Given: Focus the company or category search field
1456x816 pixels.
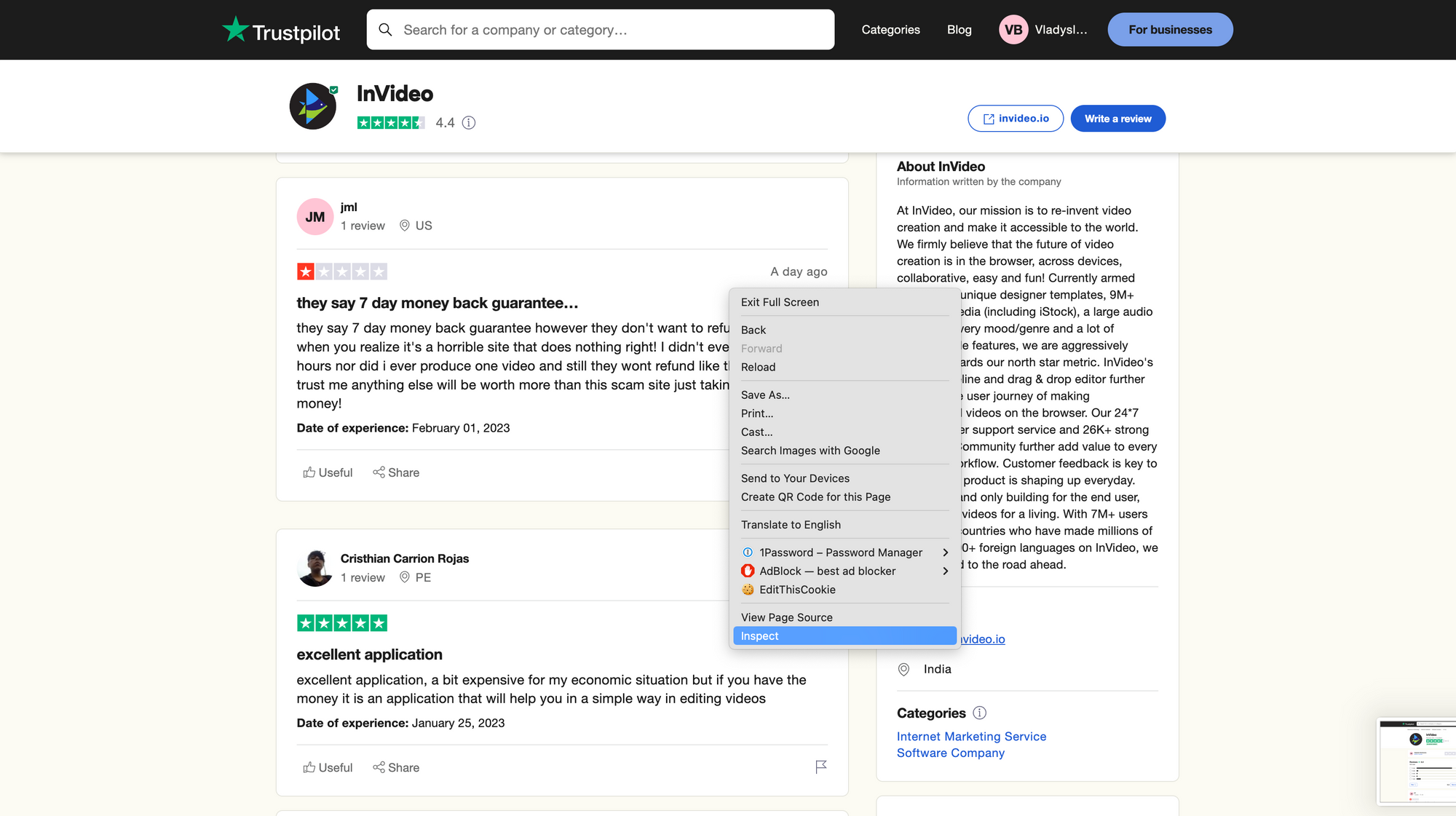Looking at the screenshot, I should tap(601, 30).
